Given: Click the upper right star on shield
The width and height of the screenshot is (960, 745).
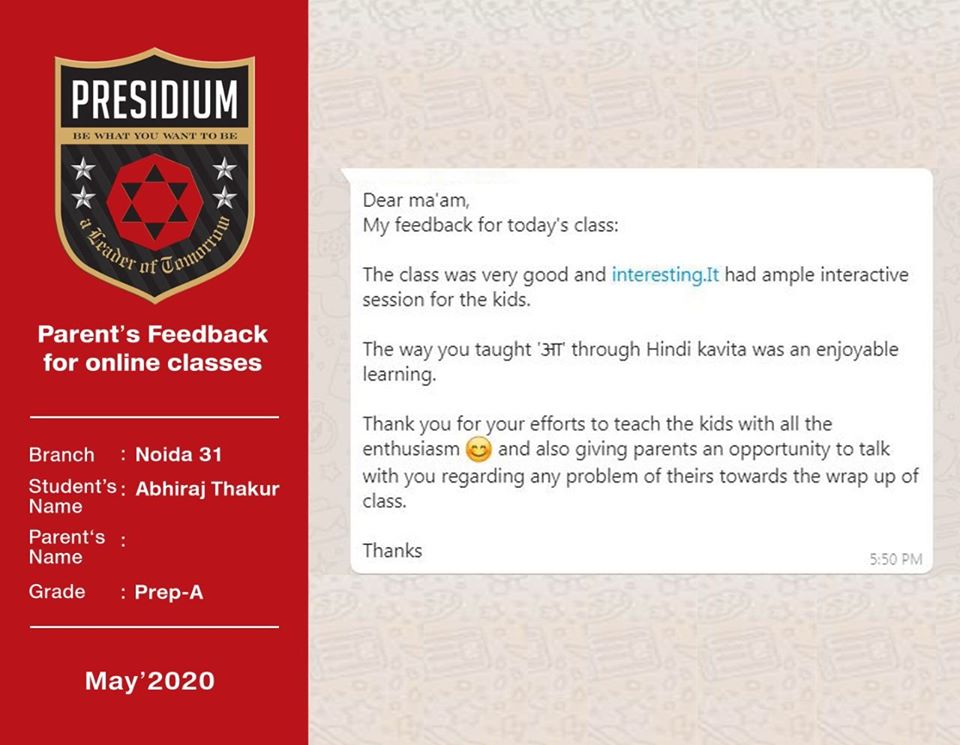Looking at the screenshot, I should (225, 168).
